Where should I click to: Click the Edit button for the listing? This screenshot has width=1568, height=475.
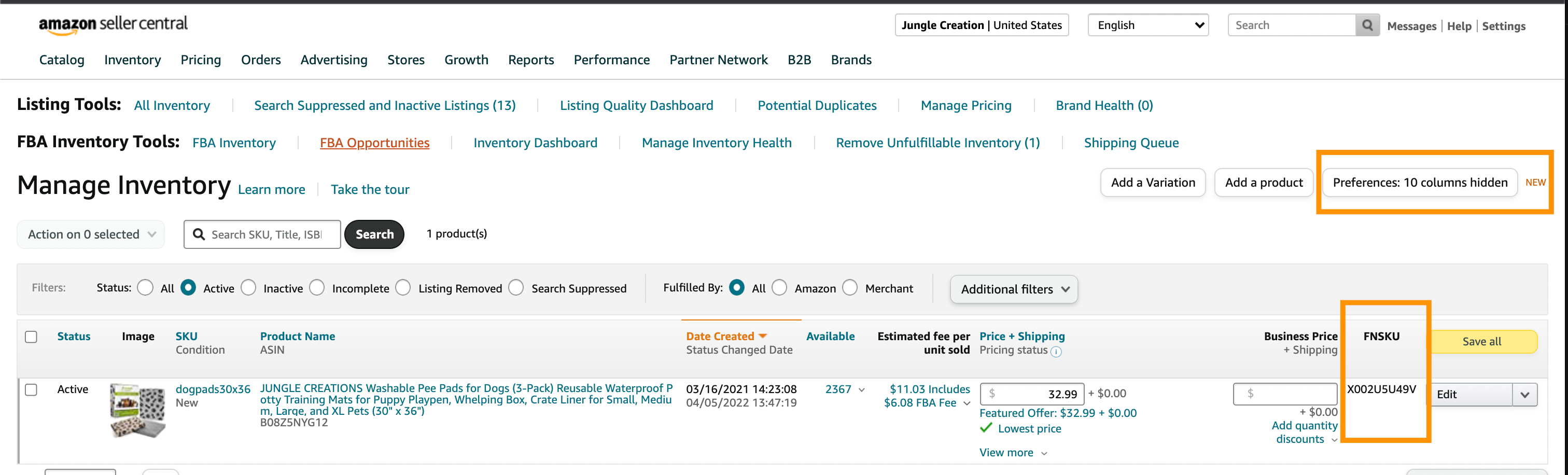click(x=1471, y=395)
